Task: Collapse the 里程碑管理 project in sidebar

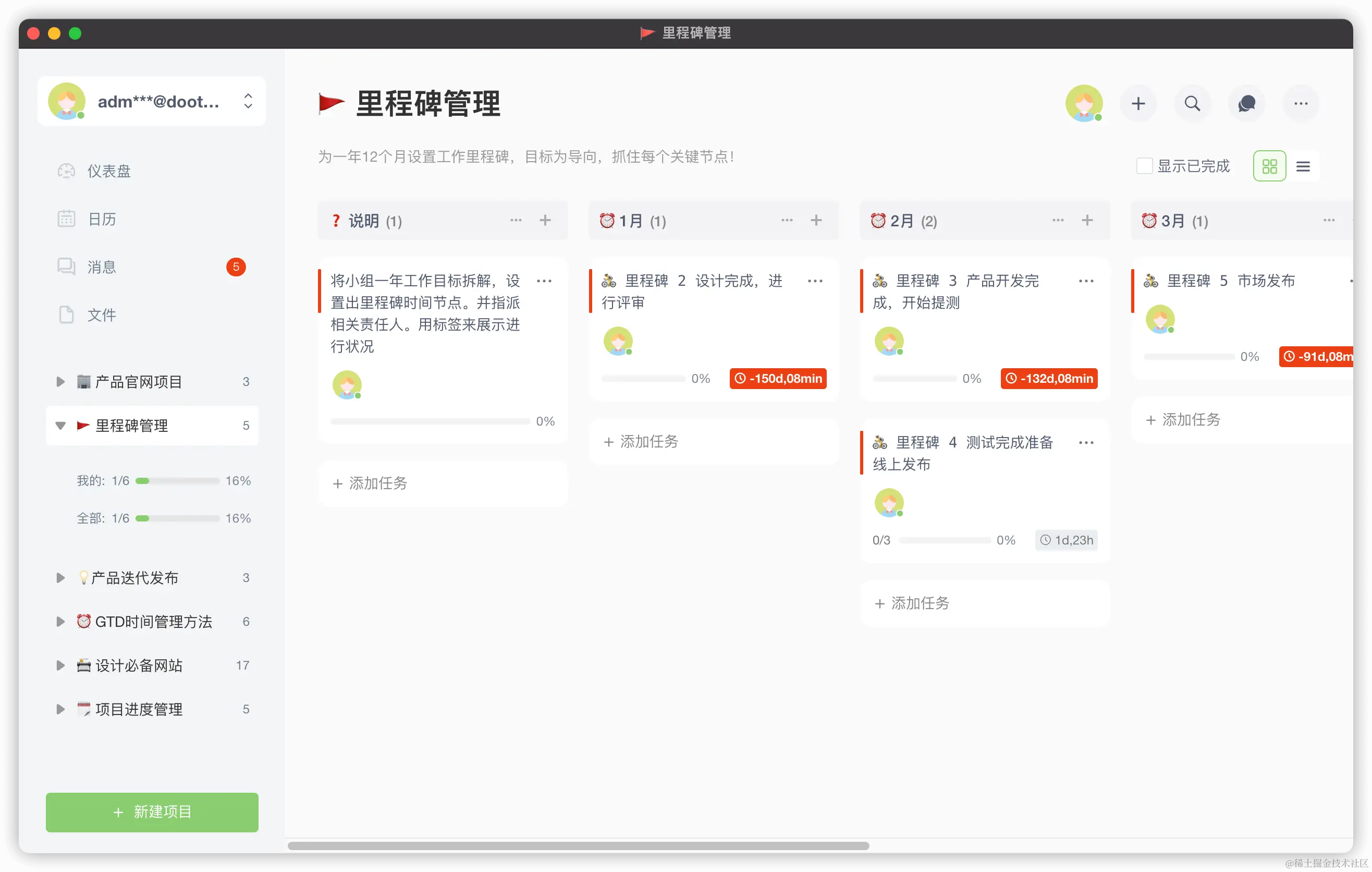Action: pos(60,426)
